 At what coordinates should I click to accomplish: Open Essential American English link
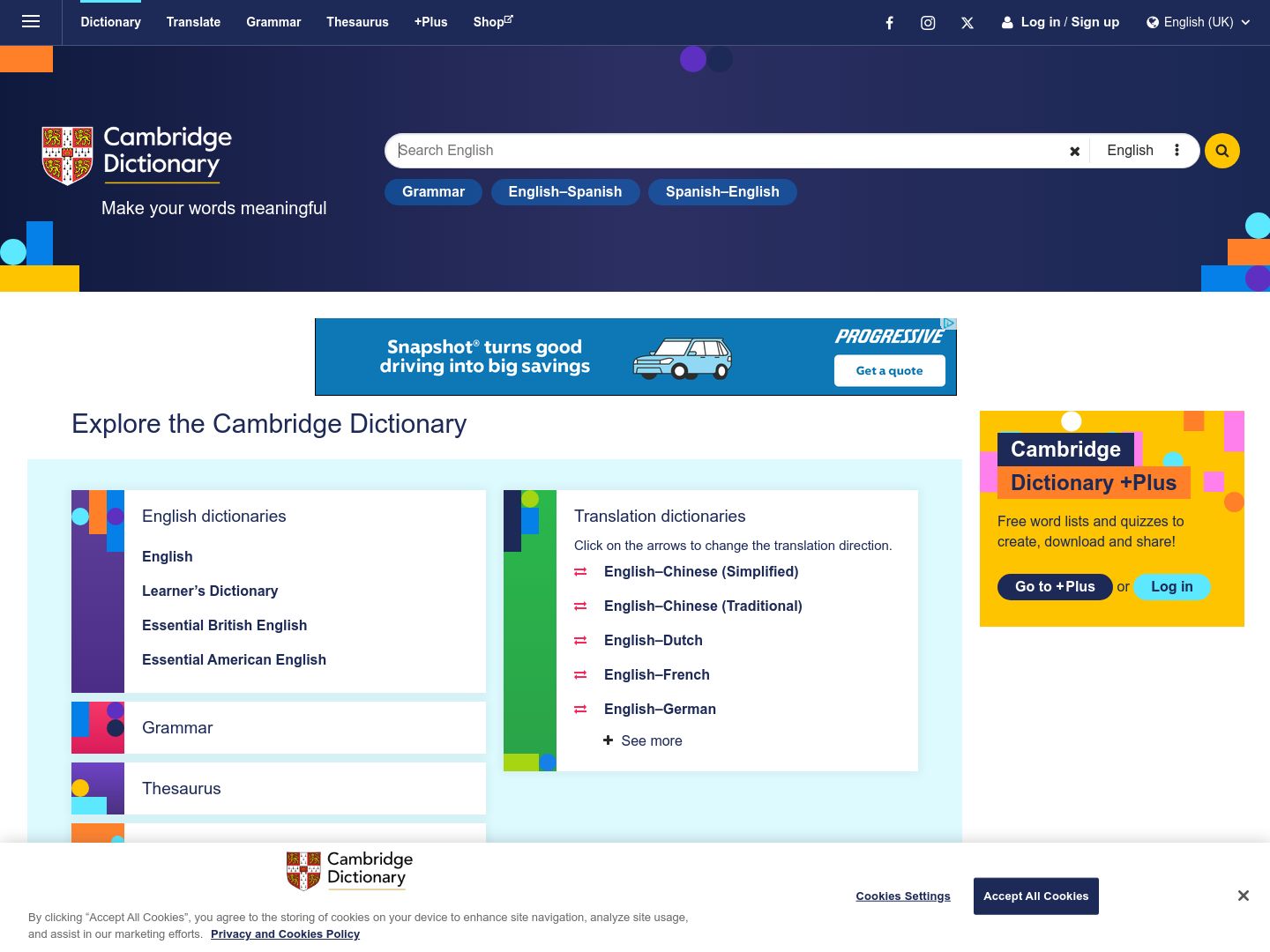click(234, 659)
